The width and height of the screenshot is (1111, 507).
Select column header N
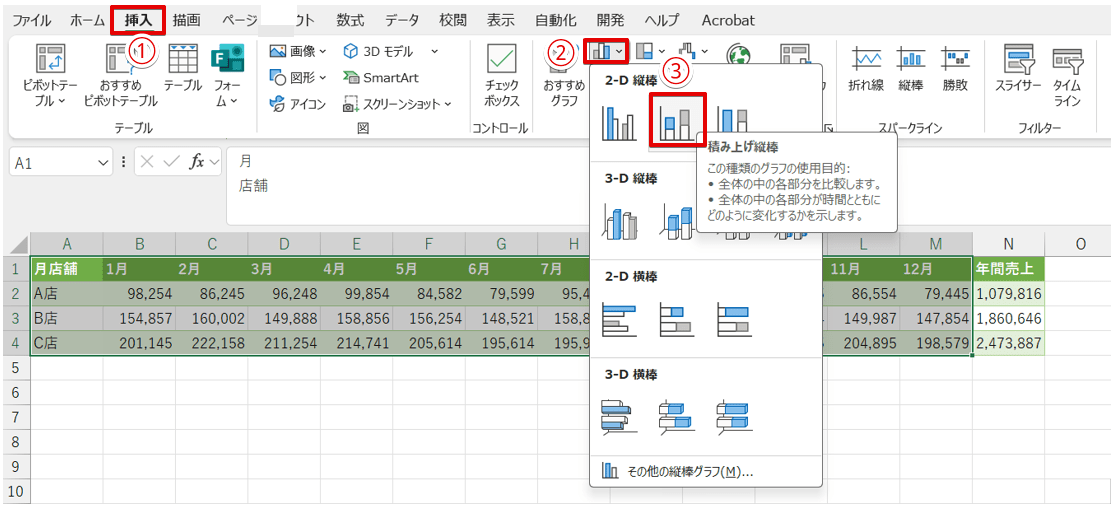pyautogui.click(x=1009, y=244)
